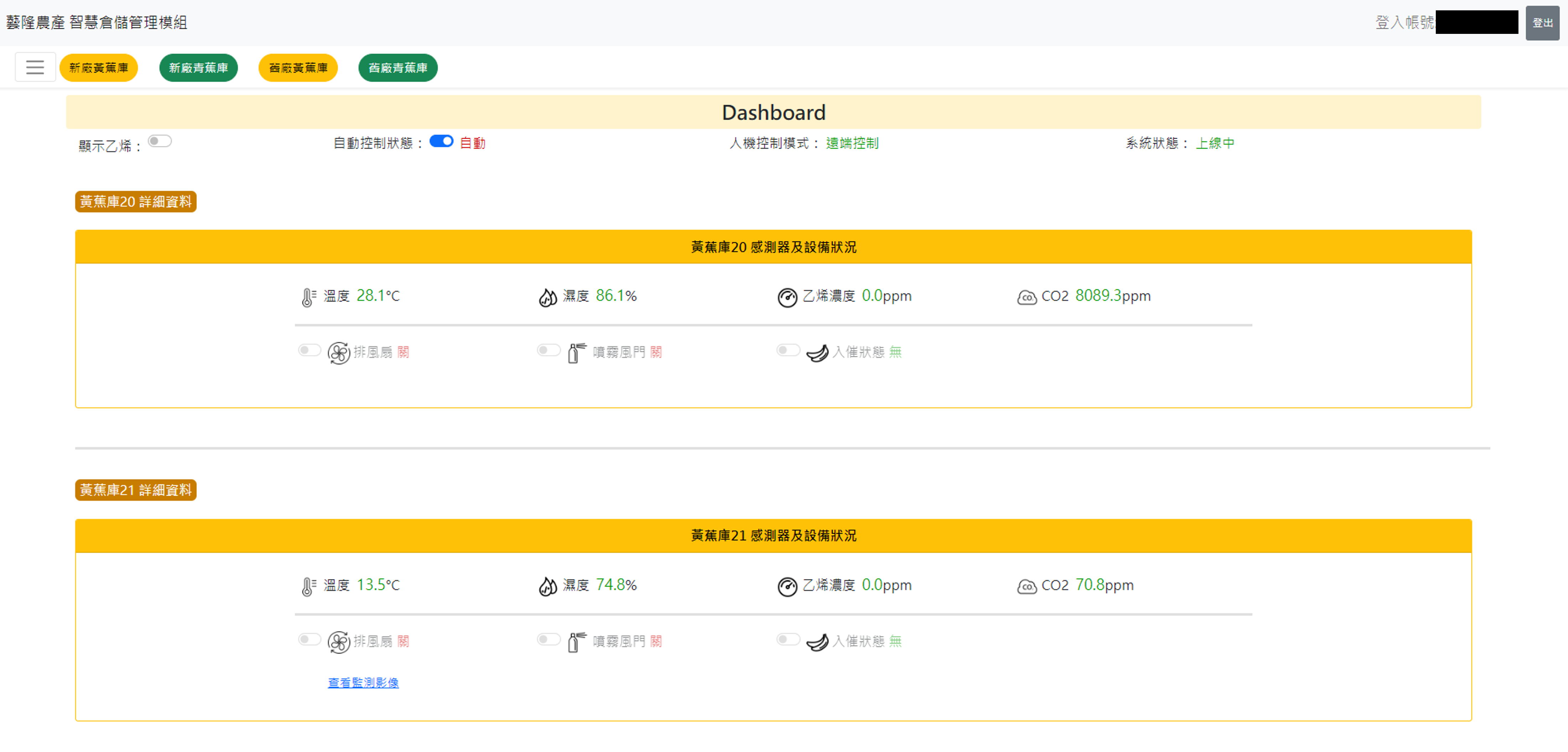Click humidity value 86.1%

pos(616,296)
